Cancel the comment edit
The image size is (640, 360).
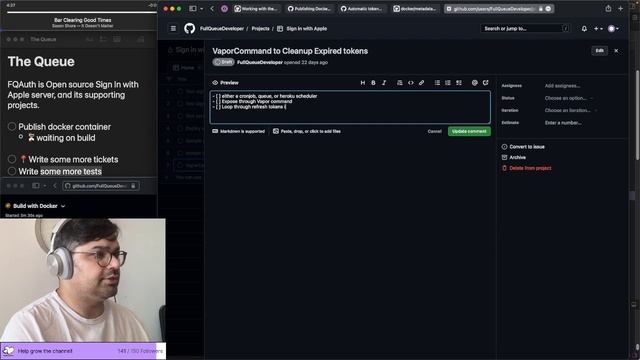pyautogui.click(x=434, y=131)
